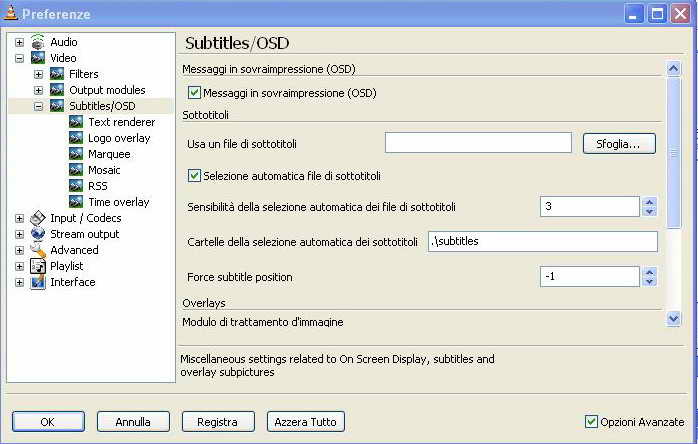
Task: Click the Playlist icon in tree
Action: (x=38, y=266)
